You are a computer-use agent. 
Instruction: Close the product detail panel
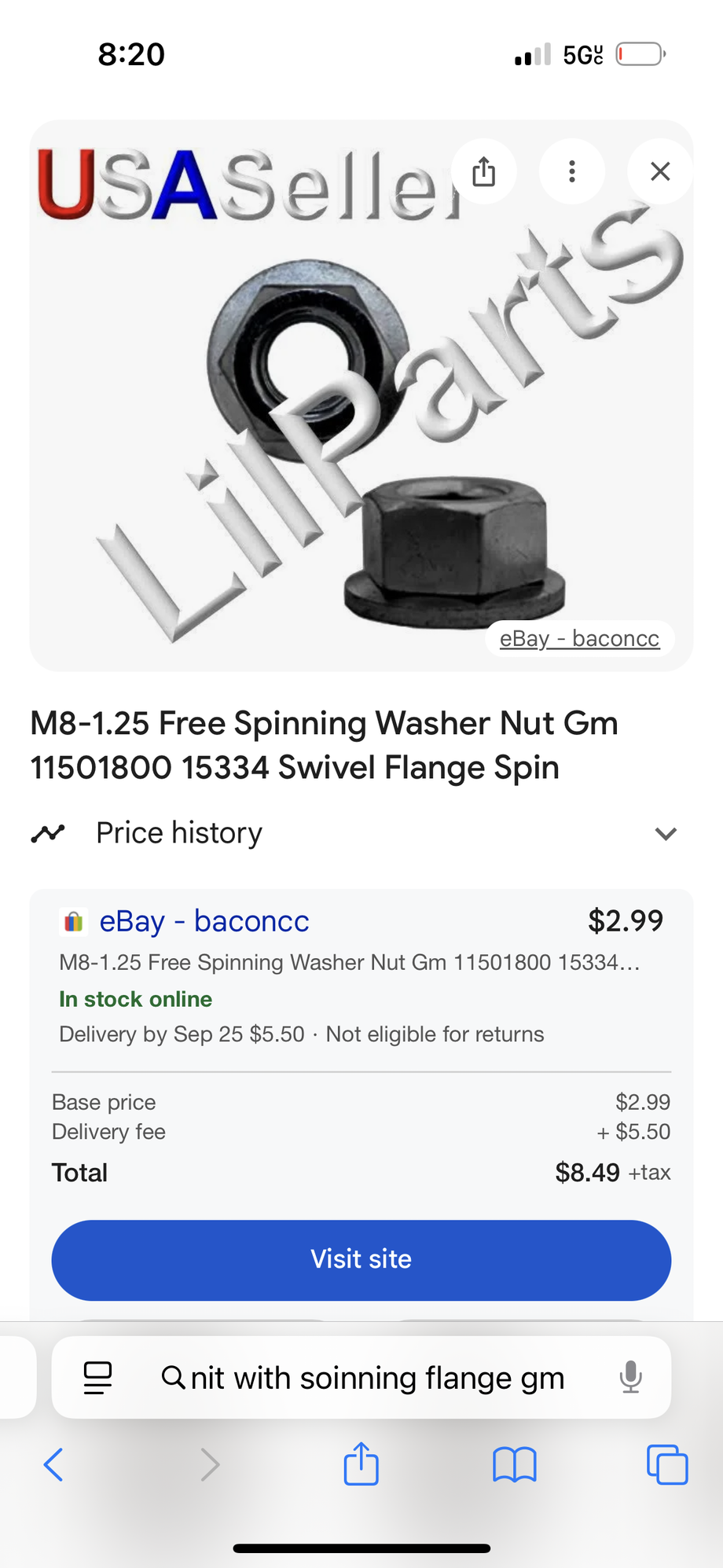[660, 171]
